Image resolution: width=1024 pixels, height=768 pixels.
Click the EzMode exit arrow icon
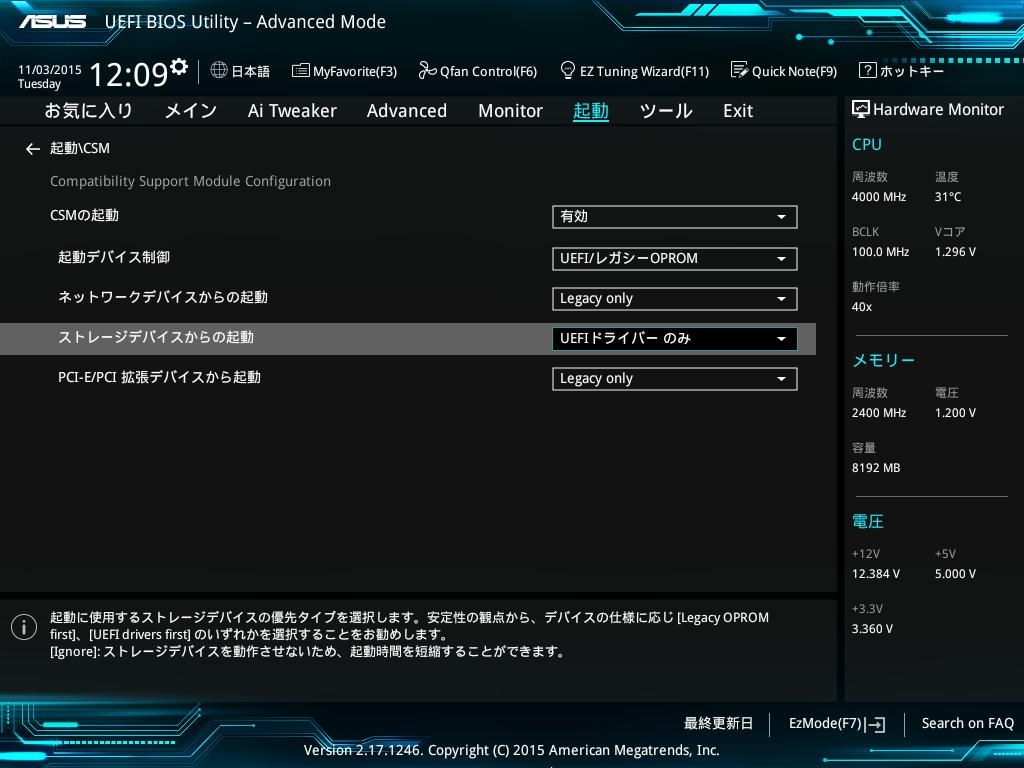point(876,724)
